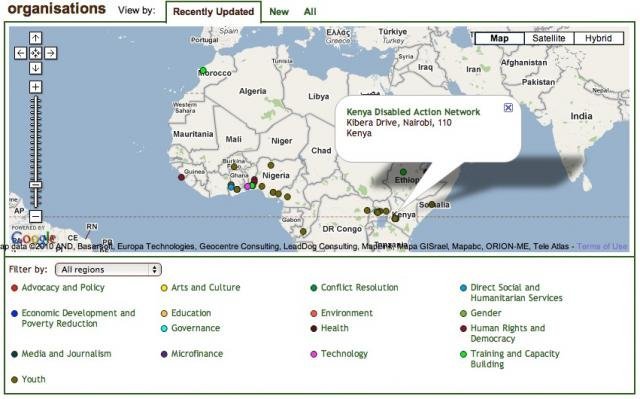This screenshot has height=399, width=640.
Task: Click the magenta Technology marker near Ghana
Action: coord(247,186)
